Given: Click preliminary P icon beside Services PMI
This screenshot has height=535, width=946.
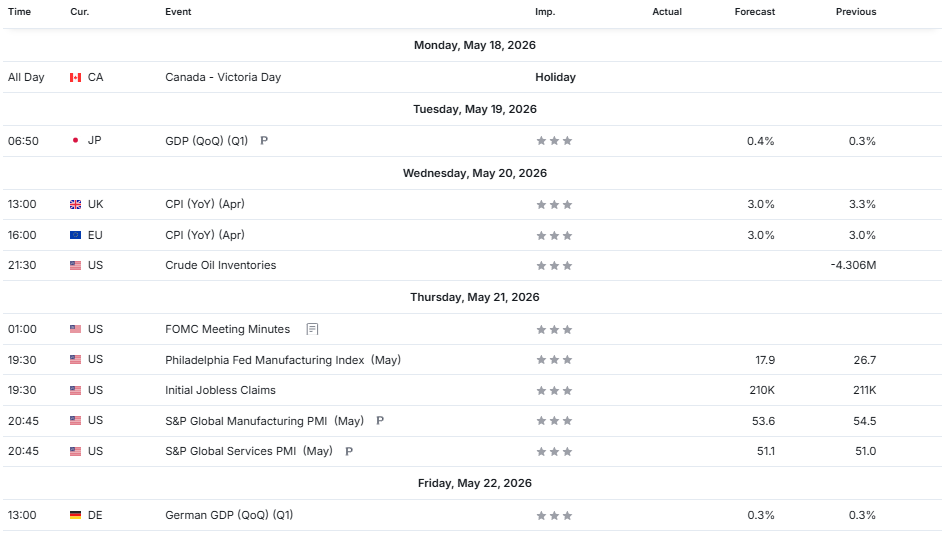Looking at the screenshot, I should [x=349, y=451].
